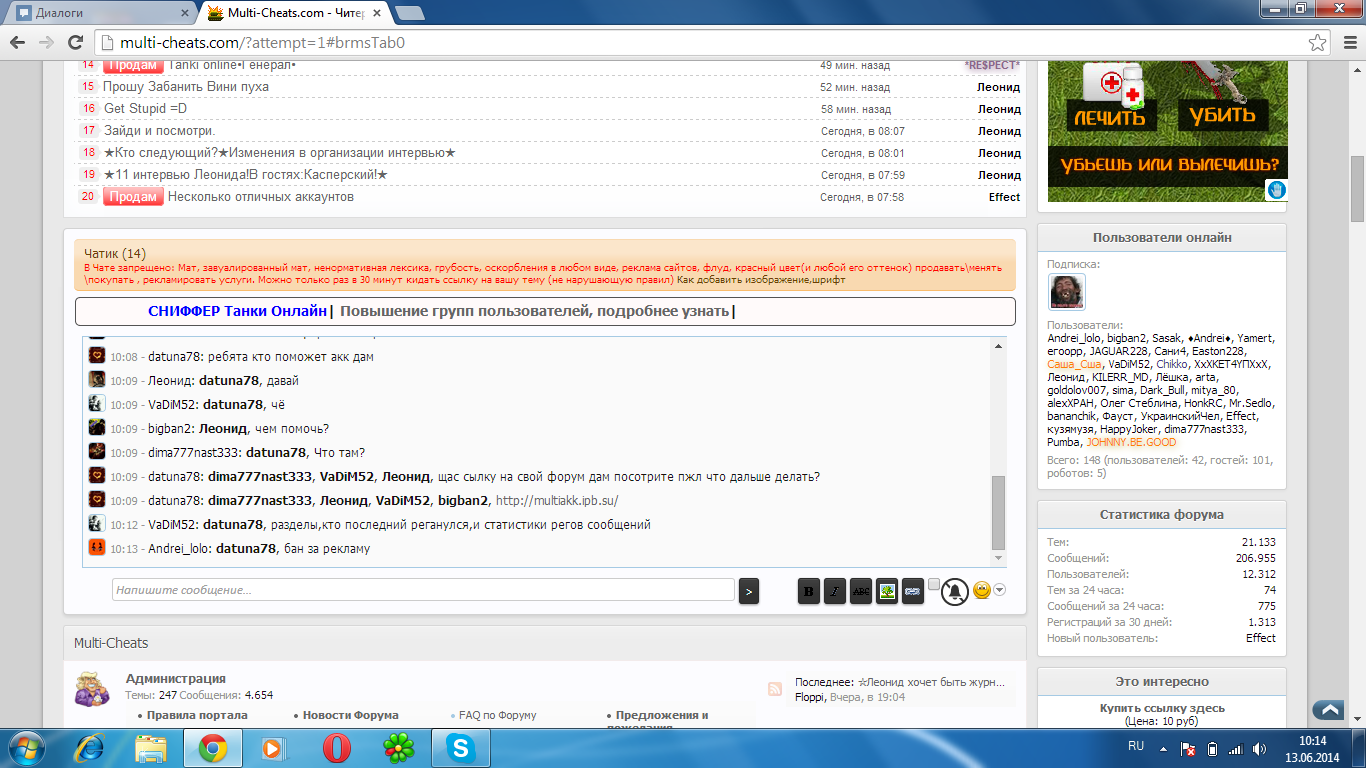Open Effect's profile in topic row 20
Screen dimensions: 1366x768
coord(1004,197)
